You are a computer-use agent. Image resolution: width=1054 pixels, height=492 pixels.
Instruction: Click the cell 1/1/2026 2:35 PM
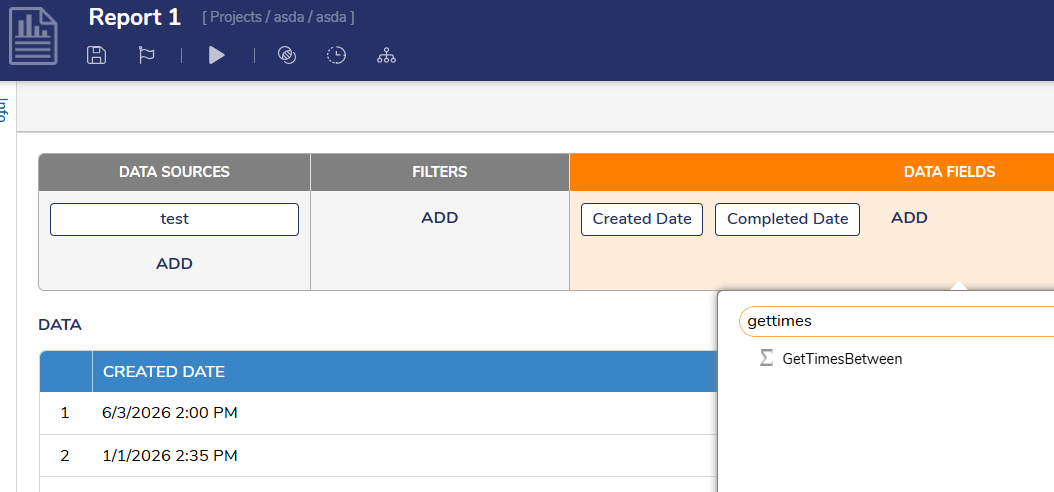170,456
